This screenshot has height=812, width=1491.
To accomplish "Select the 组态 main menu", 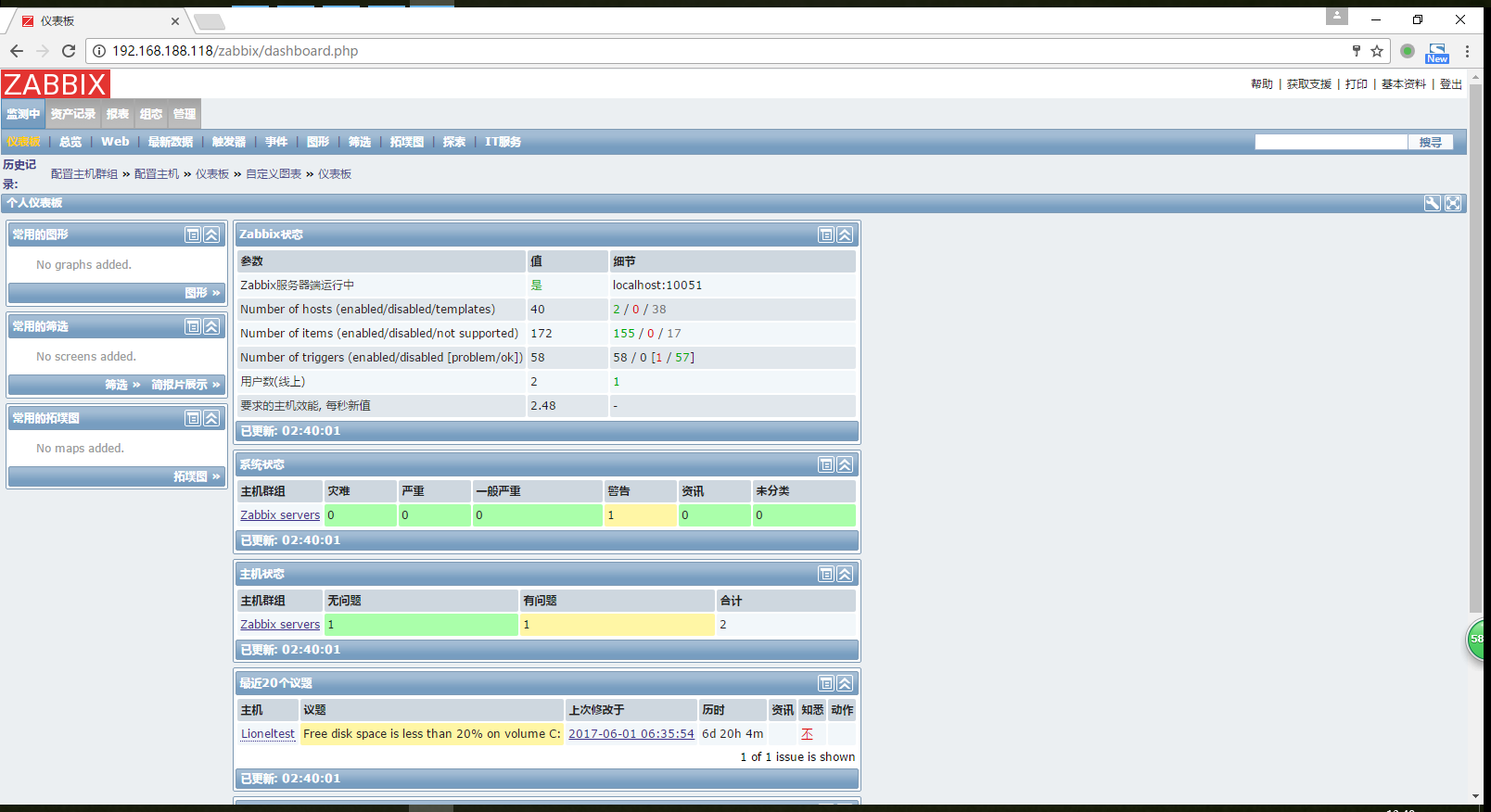I will 151,114.
